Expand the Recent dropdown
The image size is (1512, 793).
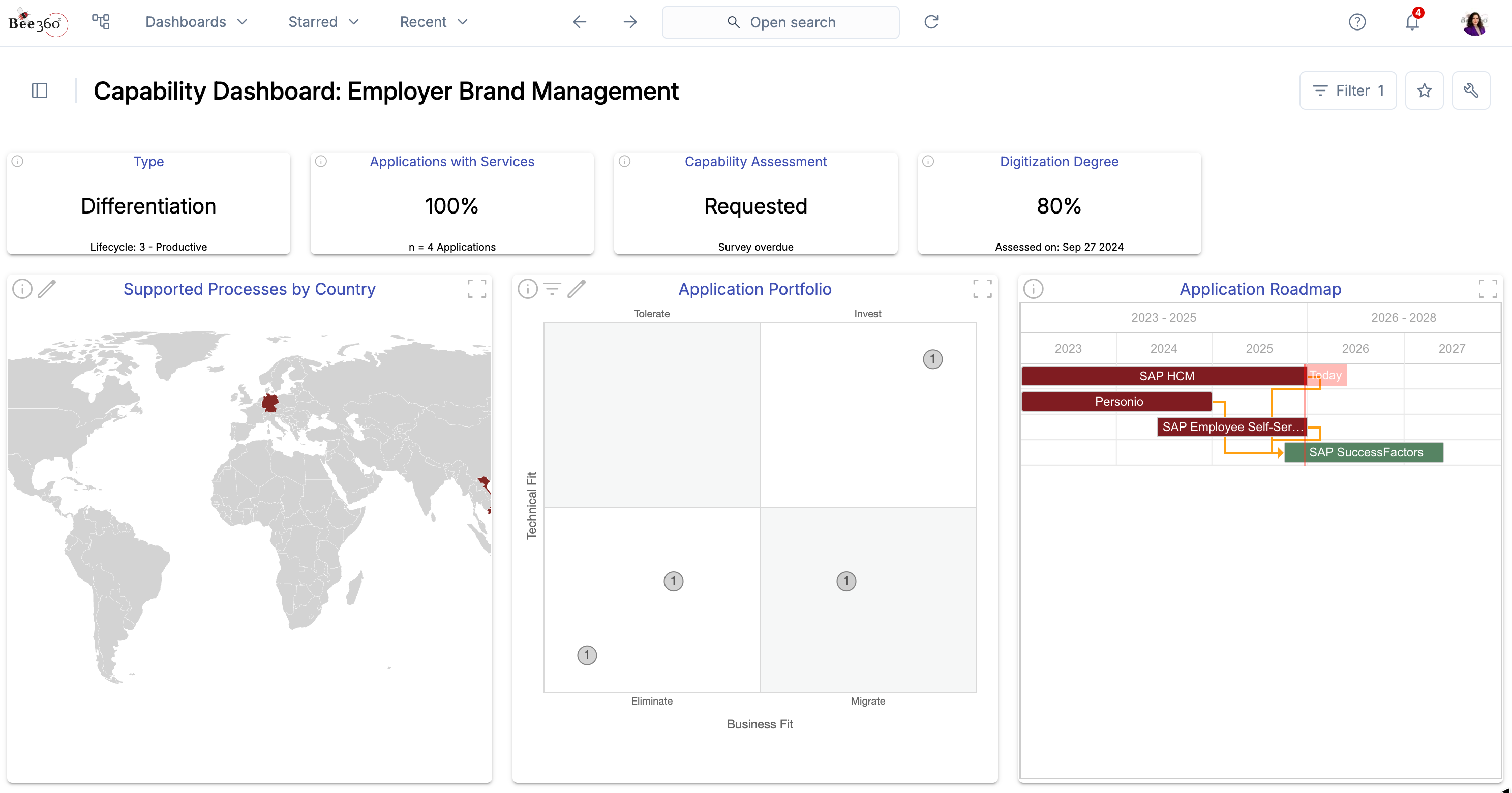(433, 22)
